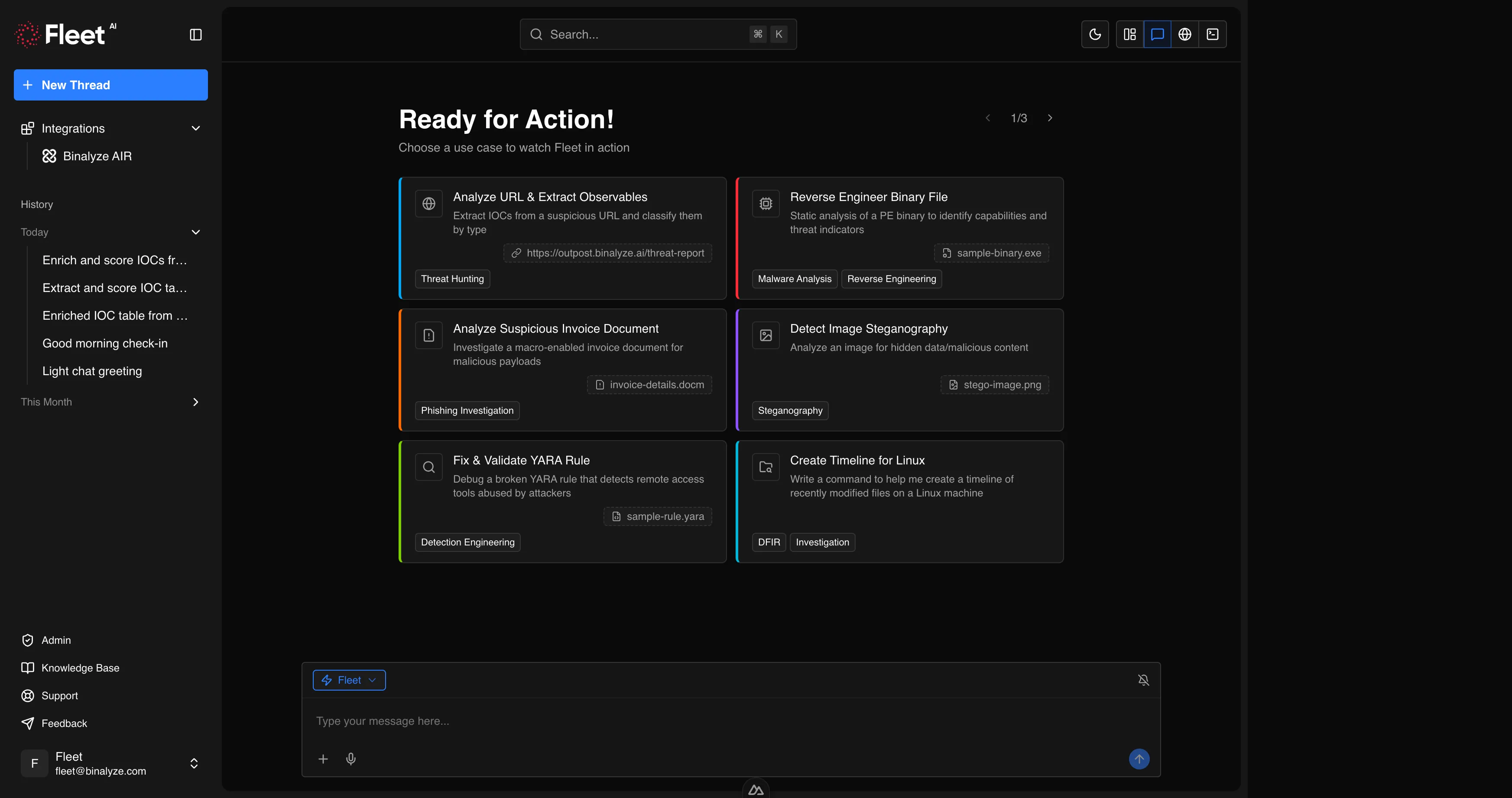Screen dimensions: 1512x798
Task: Select the chat bubble view toggle
Action: pos(1157,34)
